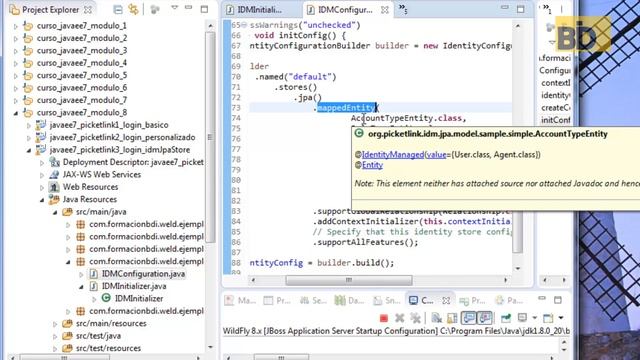Open the Data Source Explorer tab
Screen dimensions: 640x360
point(349,300)
